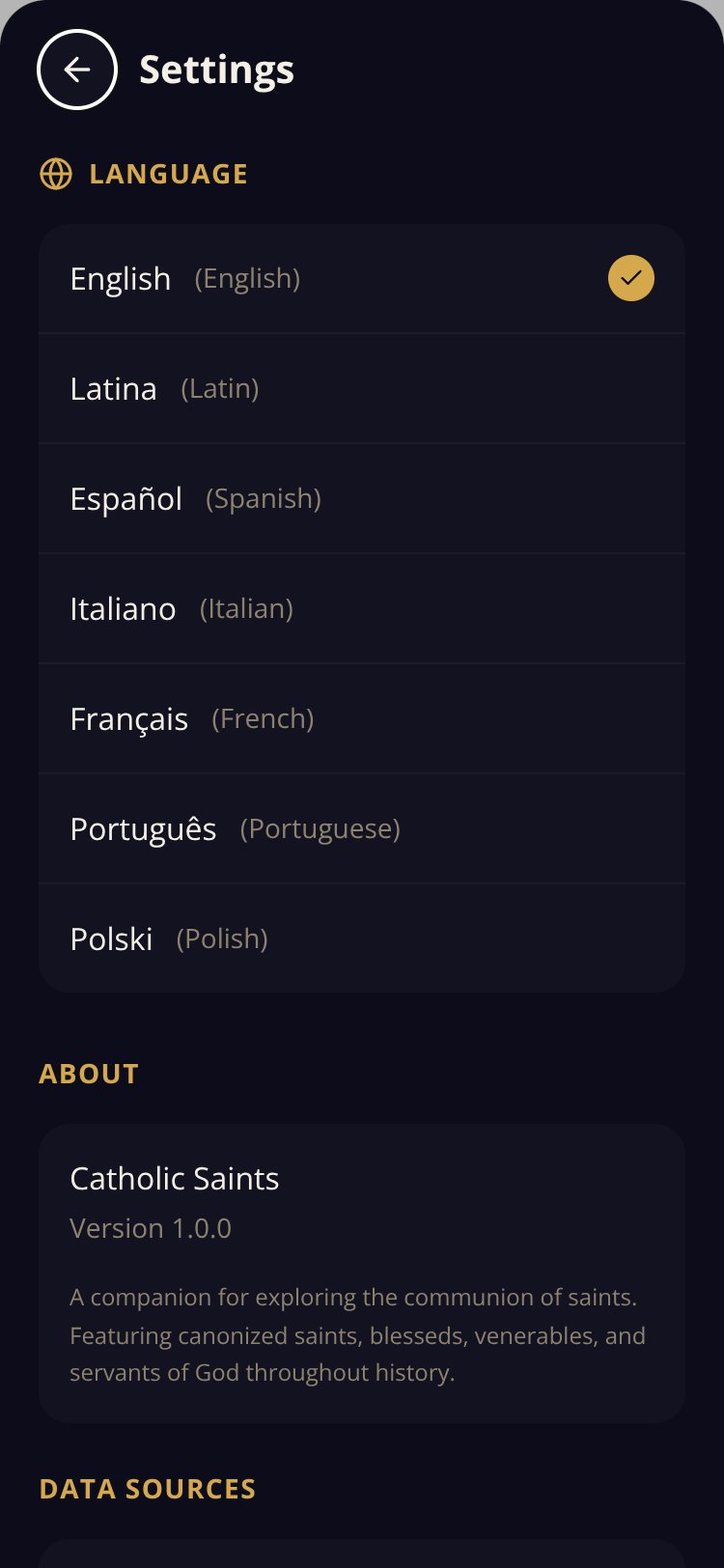Select Latina language option

coord(362,389)
